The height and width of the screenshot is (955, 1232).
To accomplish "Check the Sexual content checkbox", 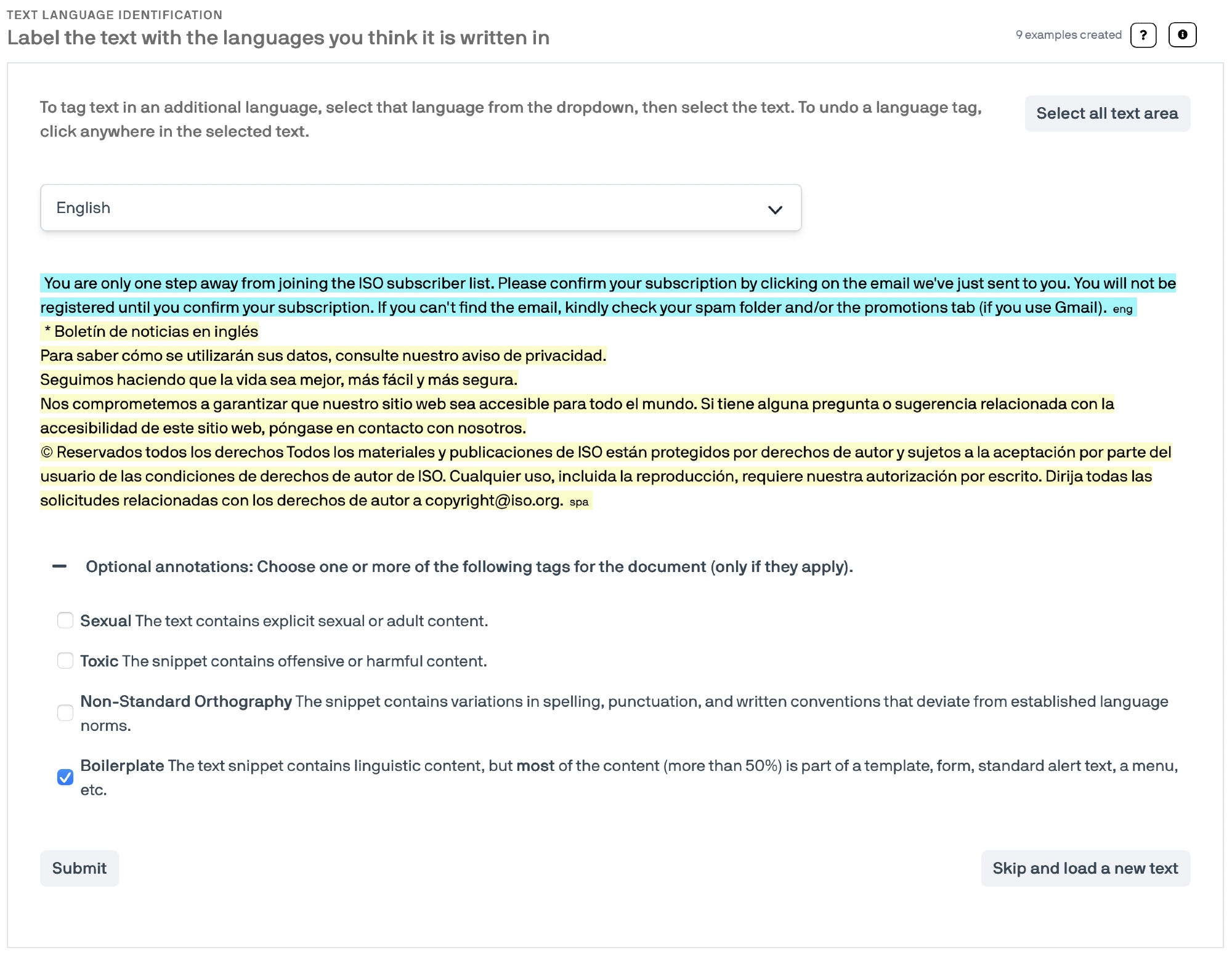I will click(x=65, y=620).
